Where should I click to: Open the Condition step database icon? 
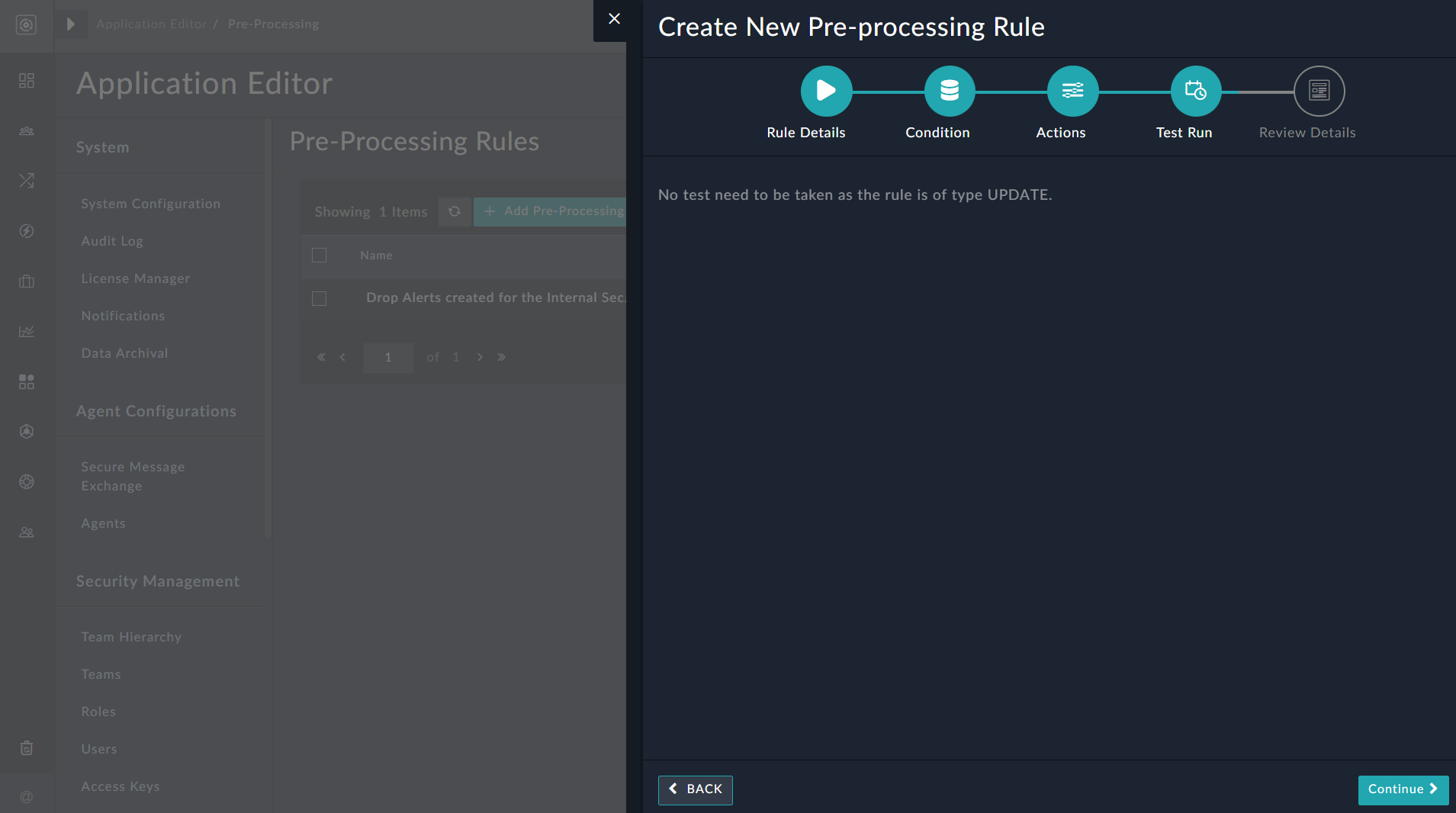948,91
